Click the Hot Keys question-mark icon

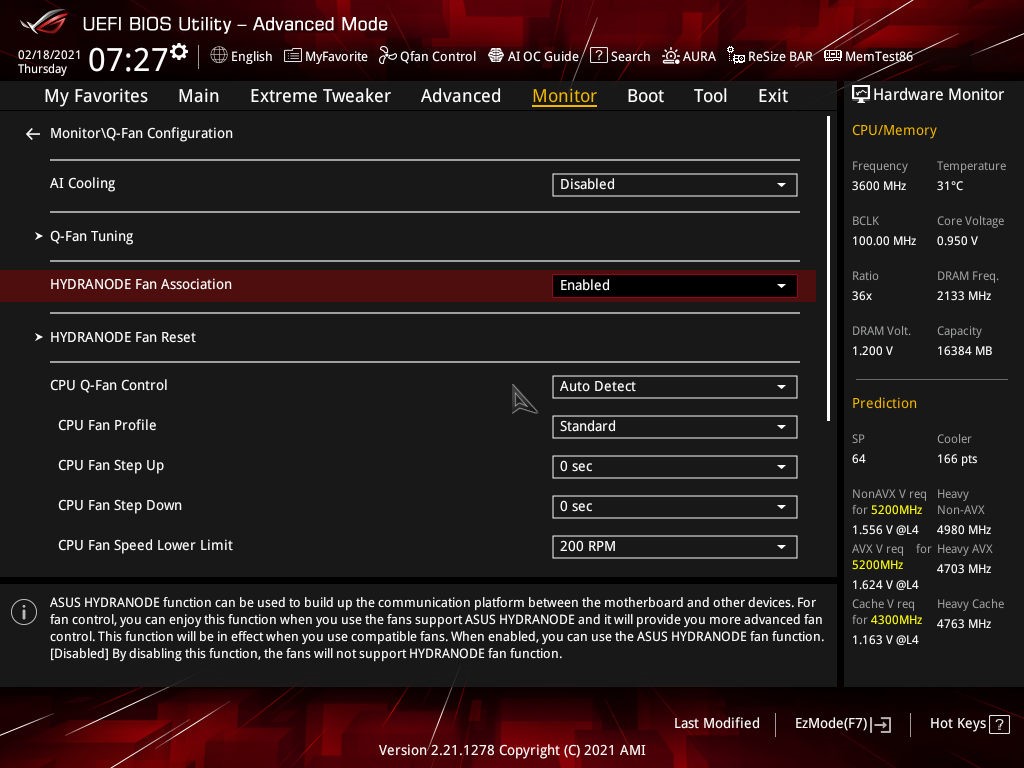point(999,724)
